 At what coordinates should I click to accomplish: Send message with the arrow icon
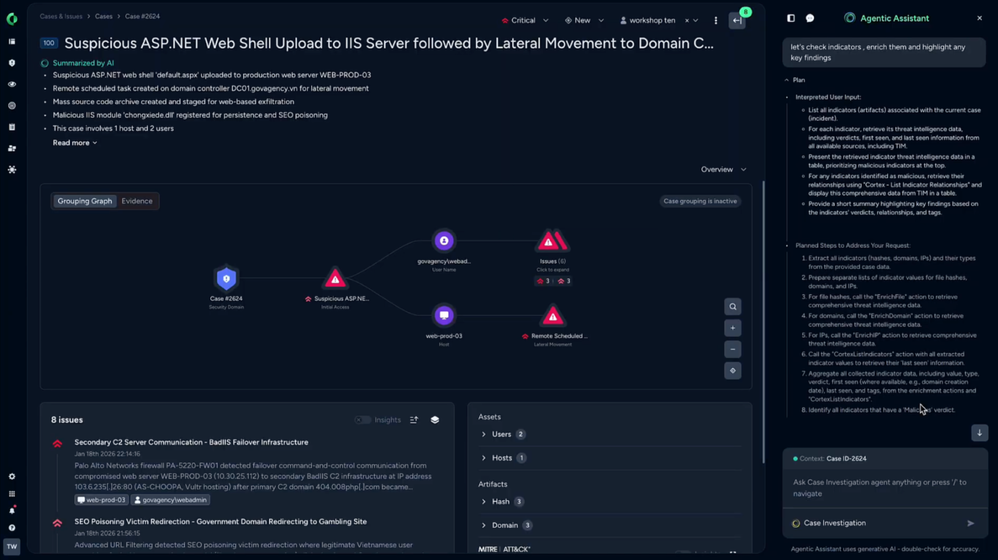(x=971, y=523)
